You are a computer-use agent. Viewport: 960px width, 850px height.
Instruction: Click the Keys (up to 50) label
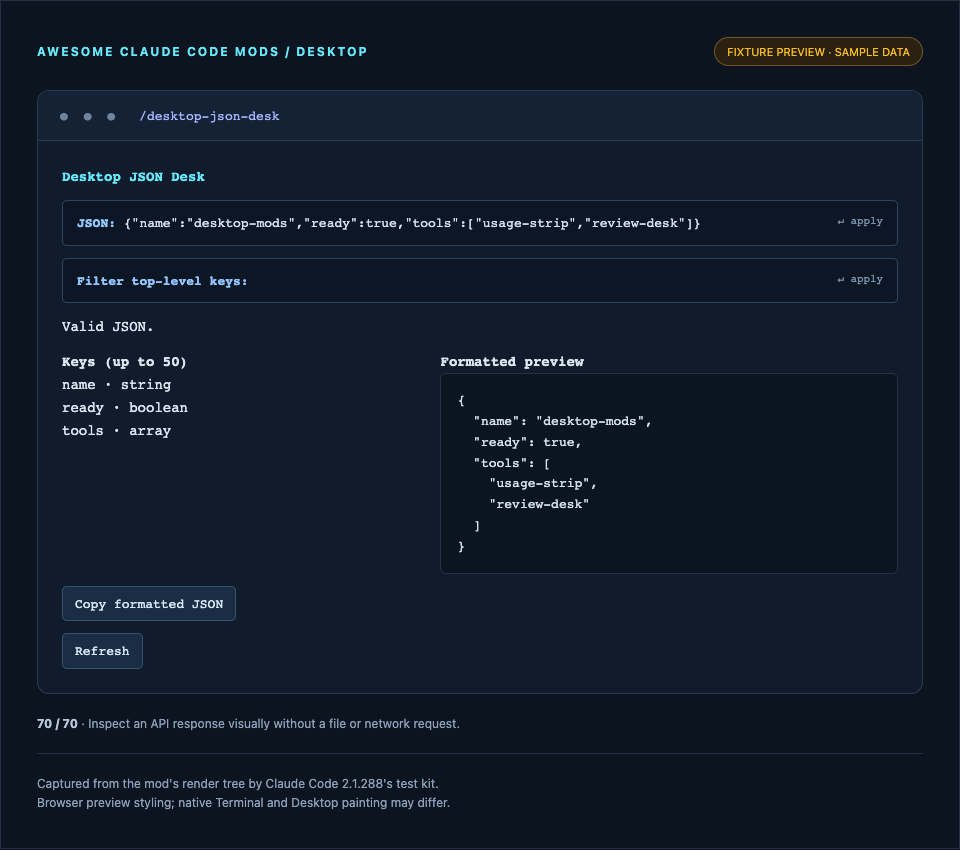124,362
